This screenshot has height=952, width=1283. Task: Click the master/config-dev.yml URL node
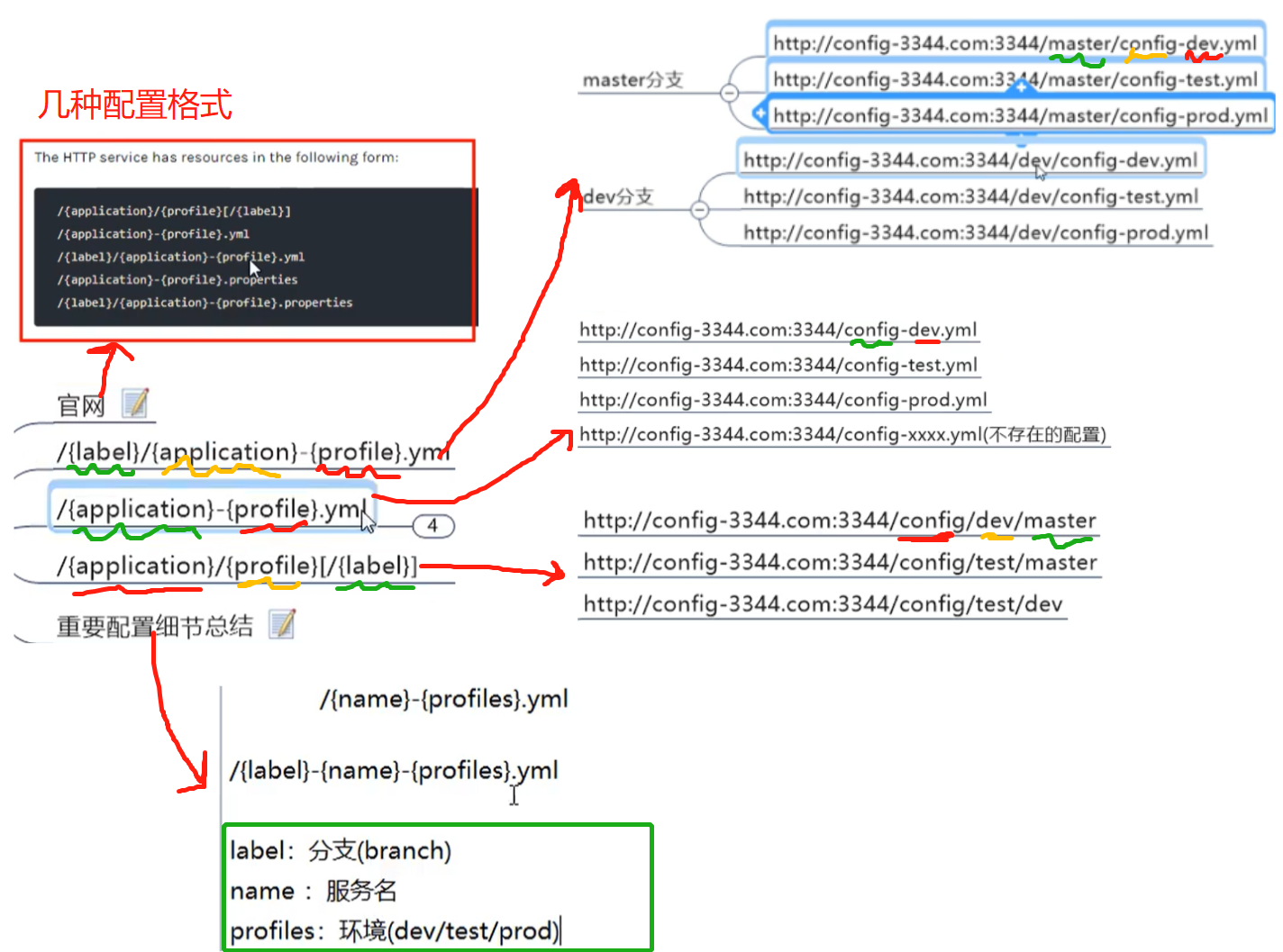point(1015,42)
